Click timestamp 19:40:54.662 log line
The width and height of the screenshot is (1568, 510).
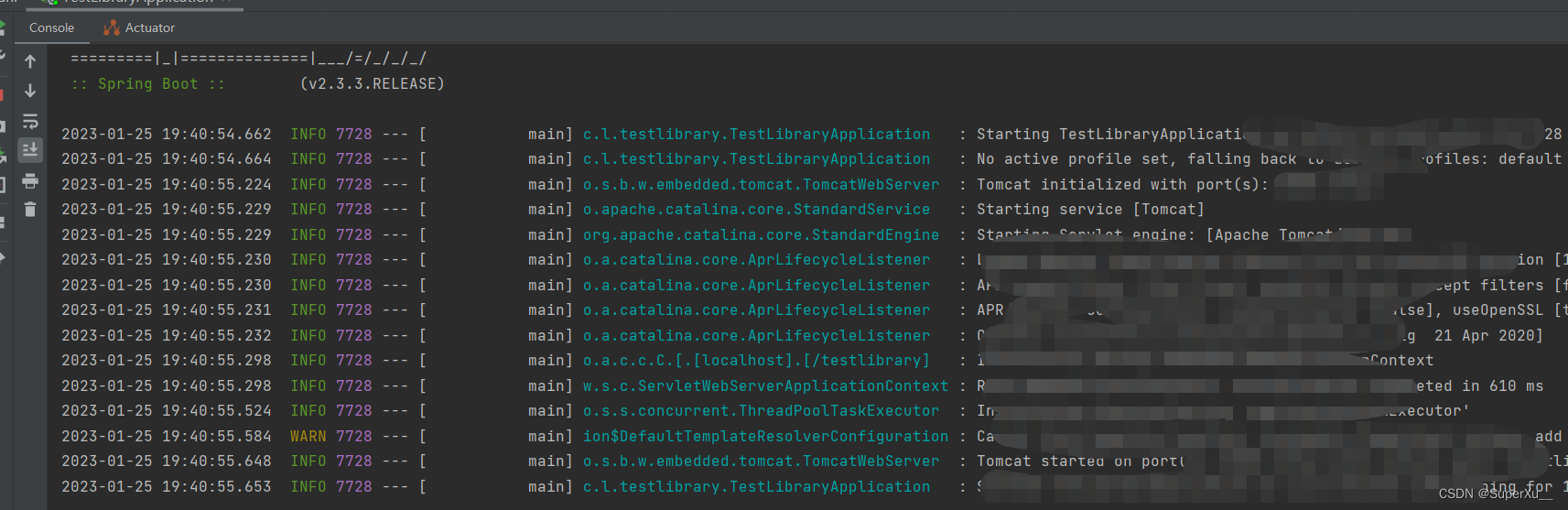point(167,135)
